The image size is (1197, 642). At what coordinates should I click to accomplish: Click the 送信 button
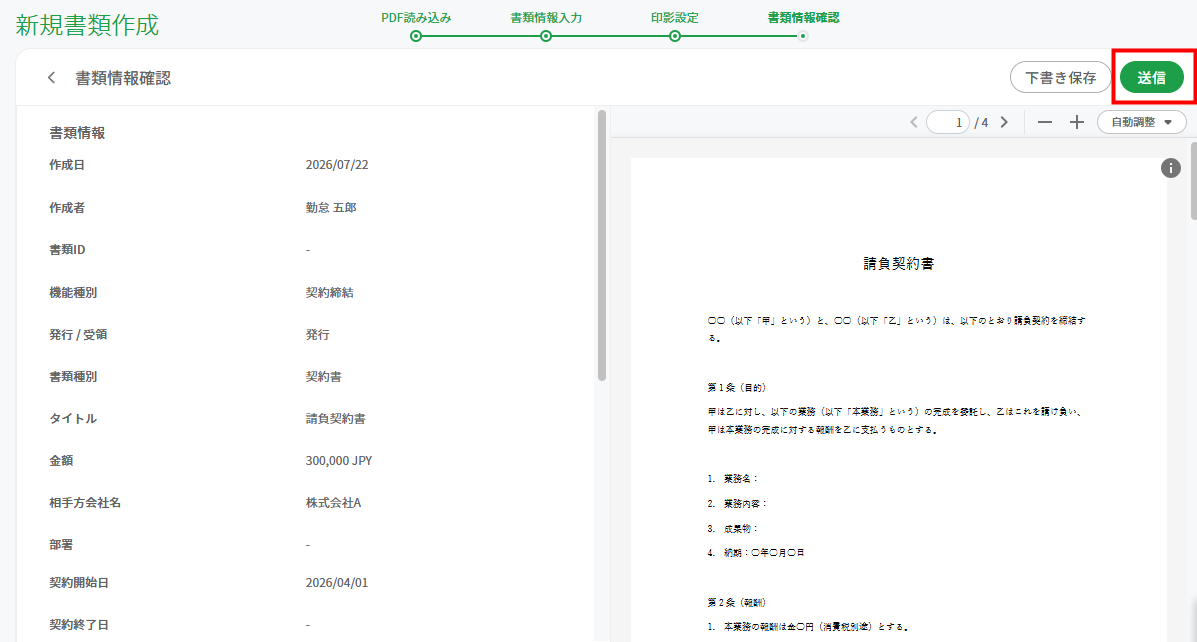click(x=1151, y=78)
